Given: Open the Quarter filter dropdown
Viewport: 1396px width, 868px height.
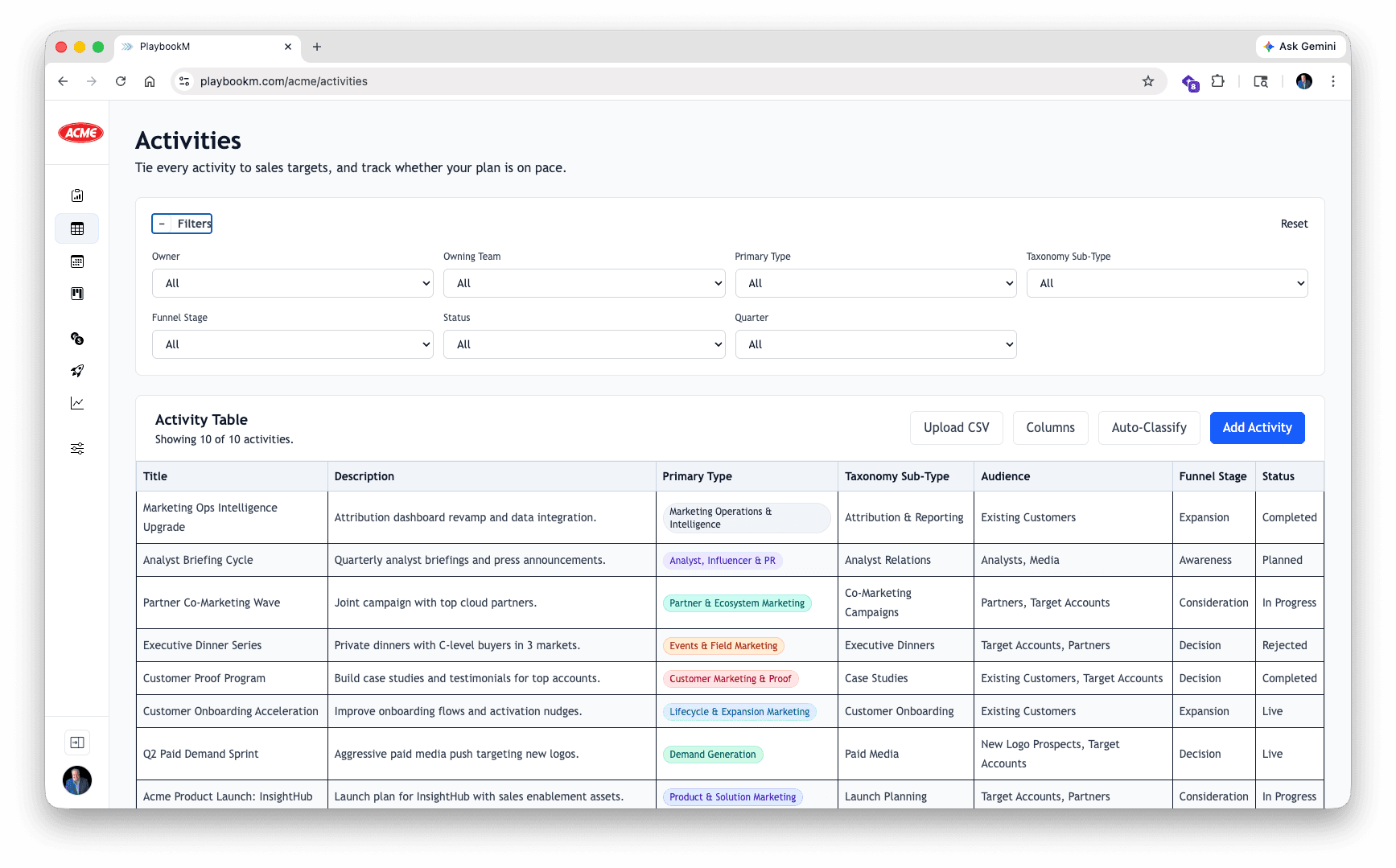Looking at the screenshot, I should click(x=875, y=344).
